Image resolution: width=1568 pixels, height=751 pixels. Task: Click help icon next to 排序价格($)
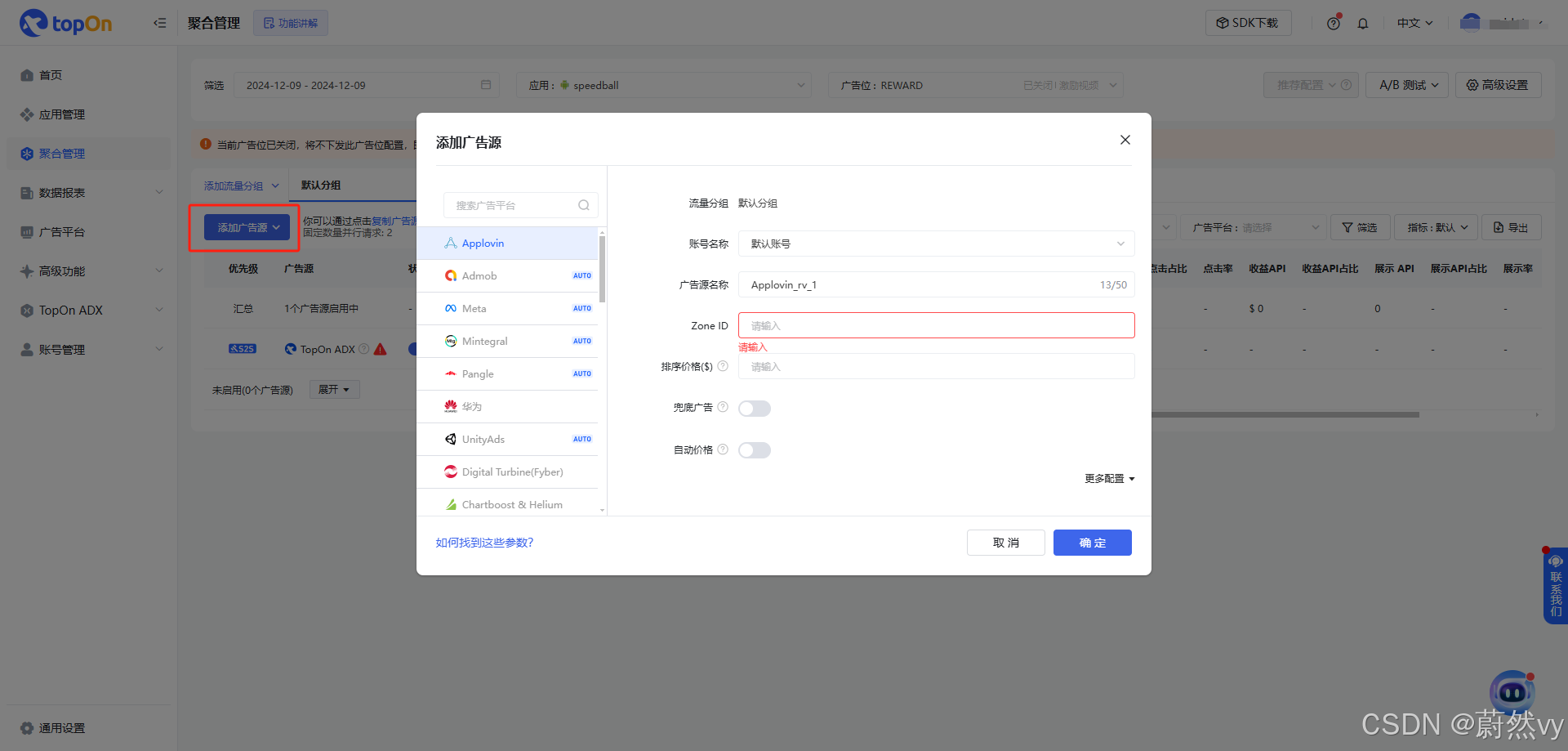(723, 366)
